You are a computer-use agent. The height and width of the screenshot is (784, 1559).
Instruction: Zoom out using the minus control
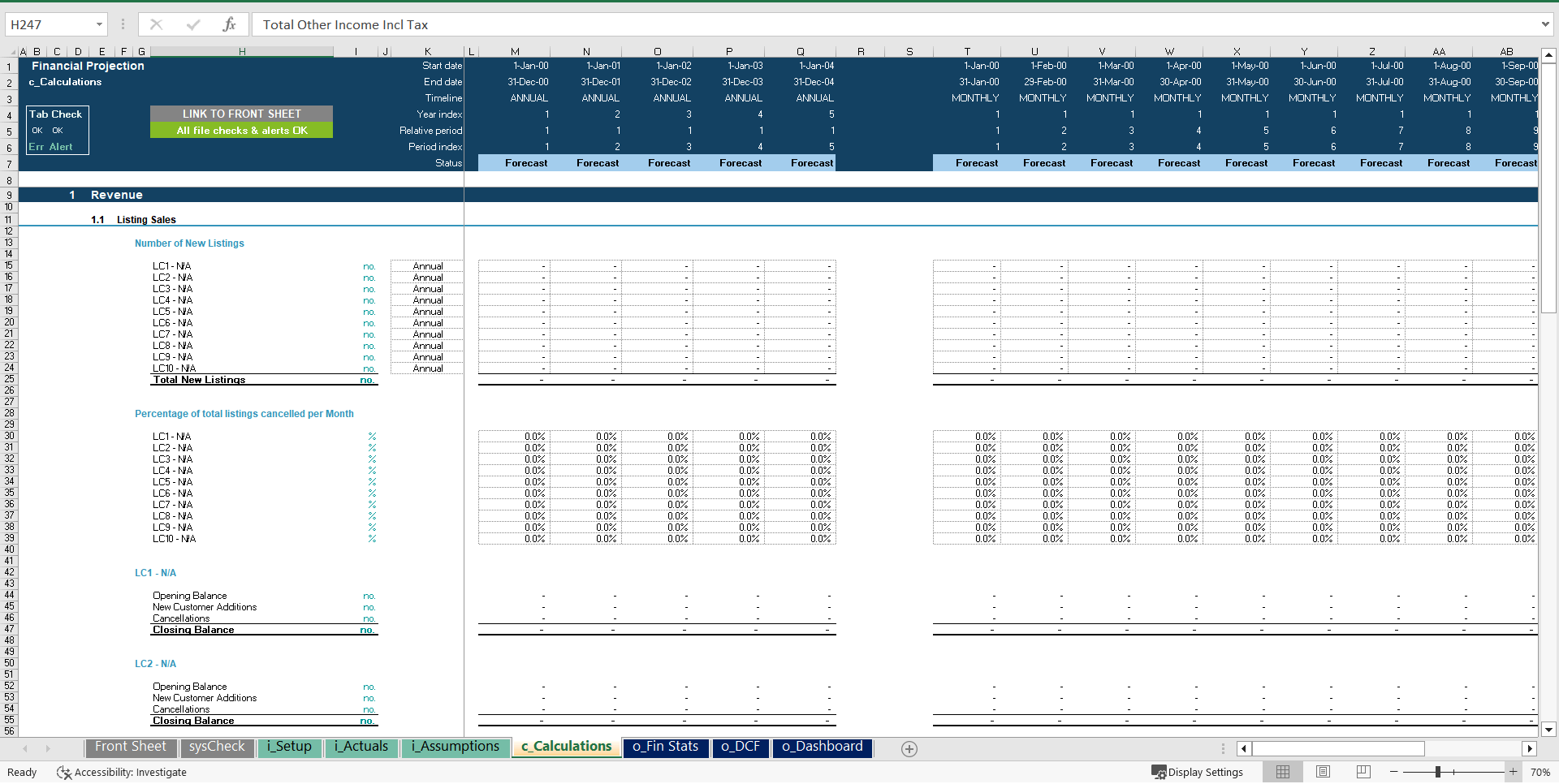(x=1394, y=772)
